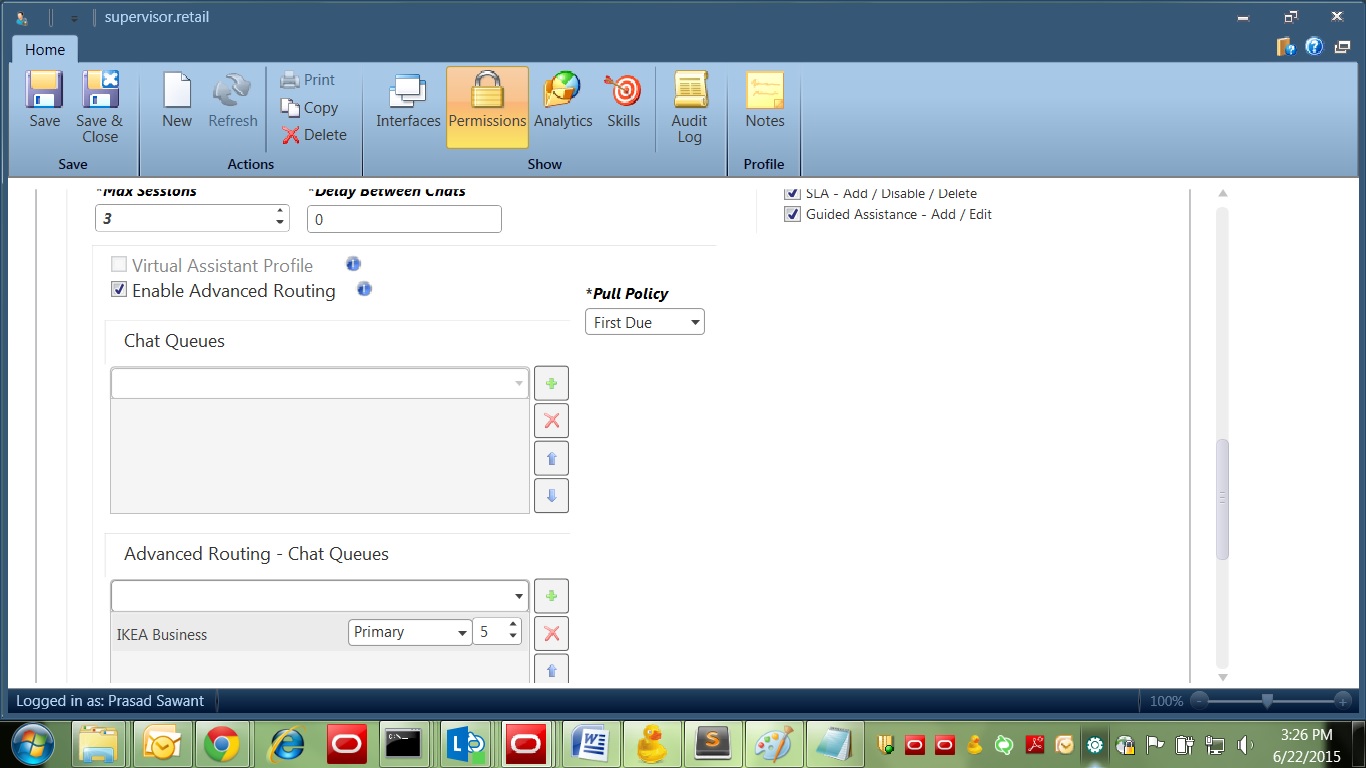
Task: Switch to the Home ribbon tab
Action: (x=45, y=49)
